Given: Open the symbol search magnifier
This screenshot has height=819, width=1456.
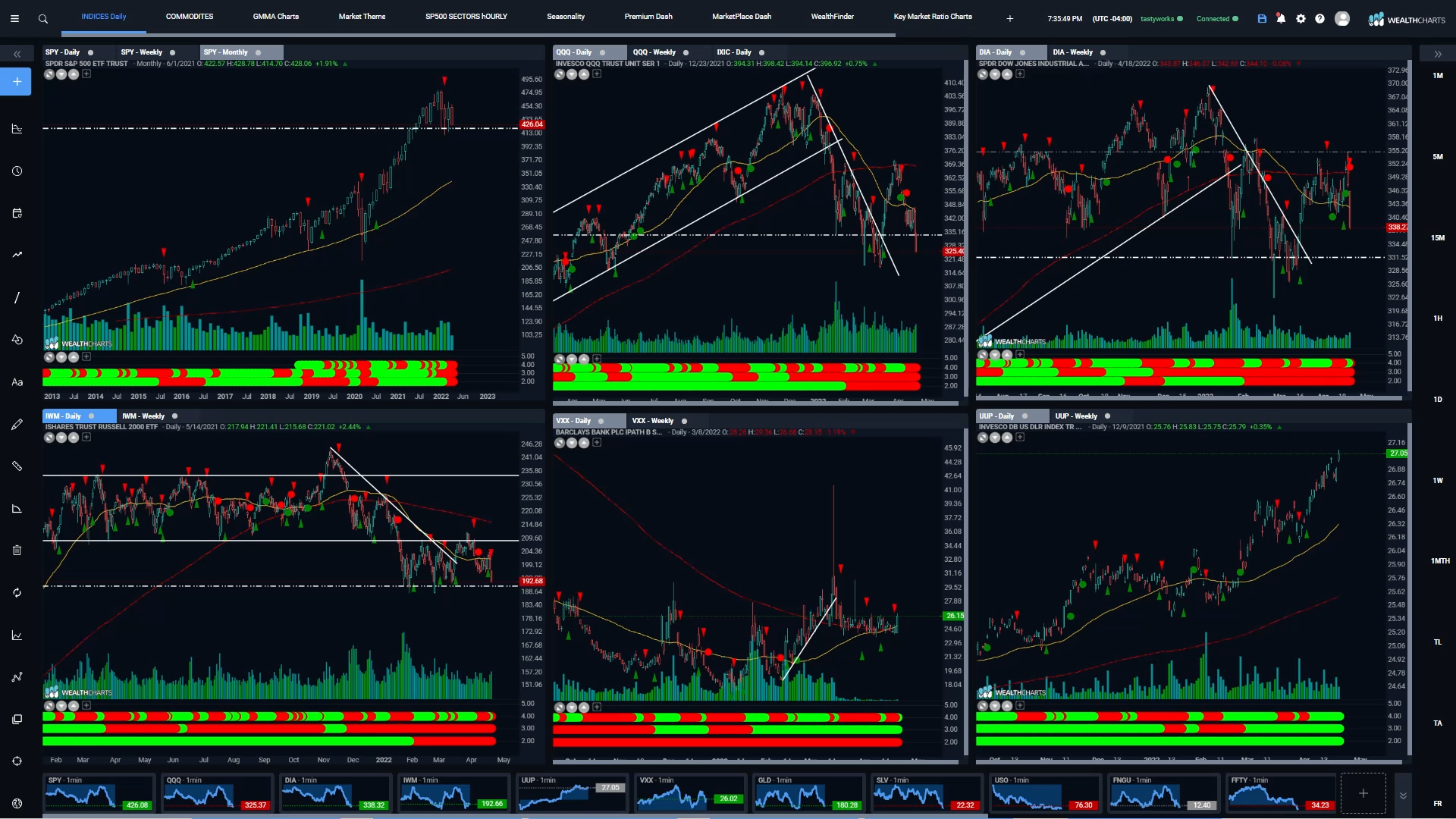Looking at the screenshot, I should click(x=43, y=19).
